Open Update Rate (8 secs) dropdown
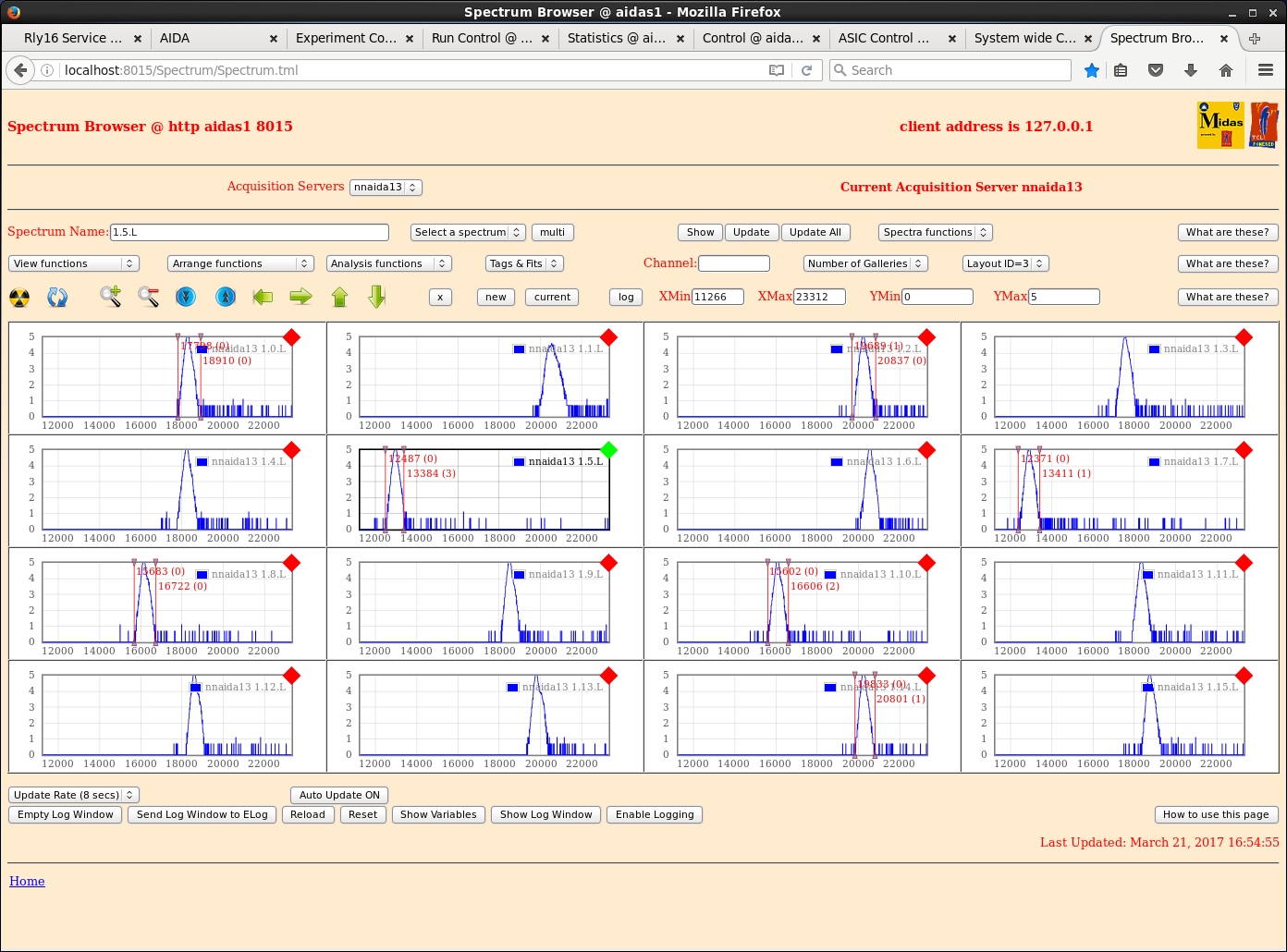 pyautogui.click(x=74, y=795)
